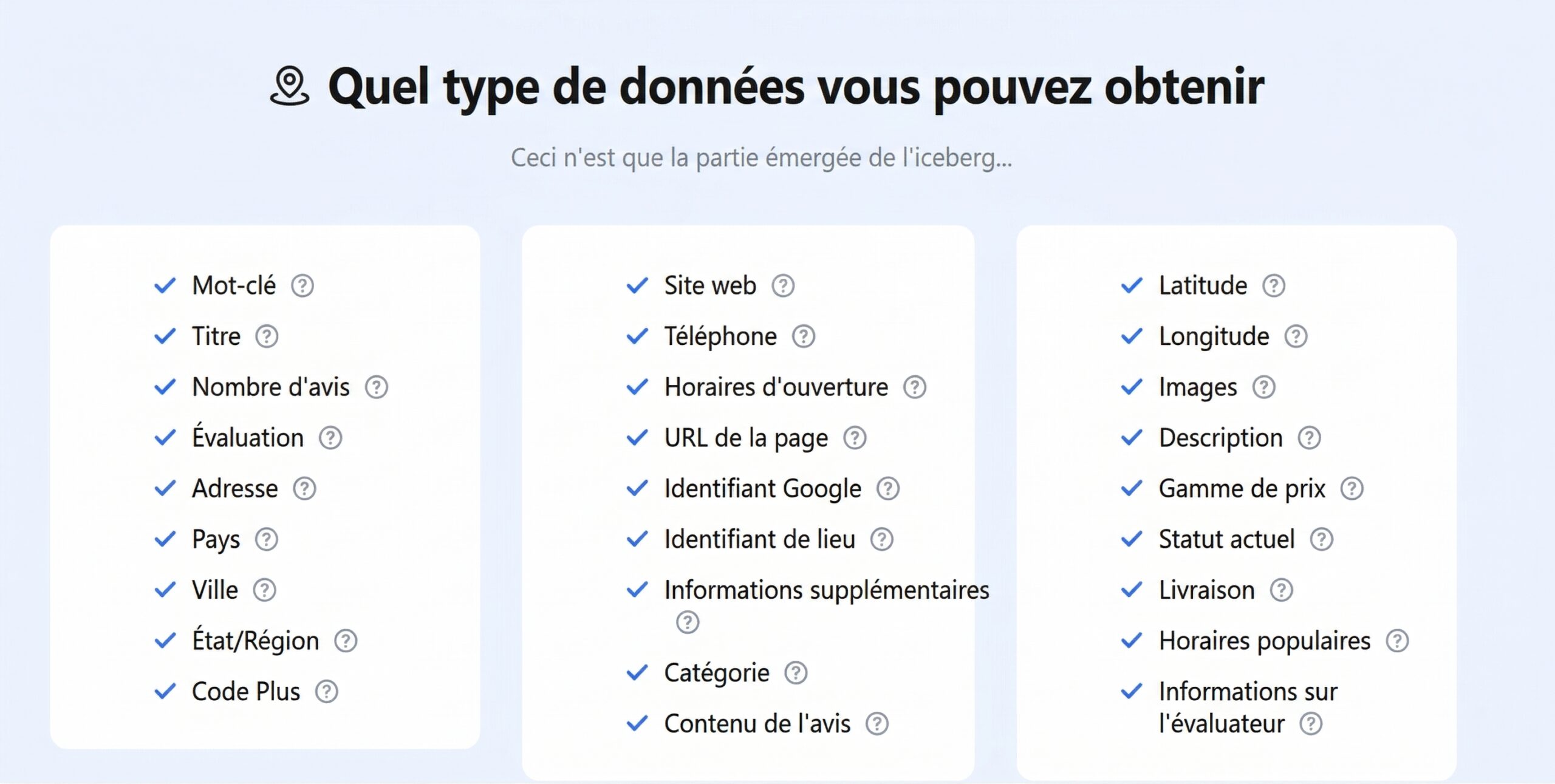Click the question mark next to État/Région
1555x784 pixels.
[346, 640]
